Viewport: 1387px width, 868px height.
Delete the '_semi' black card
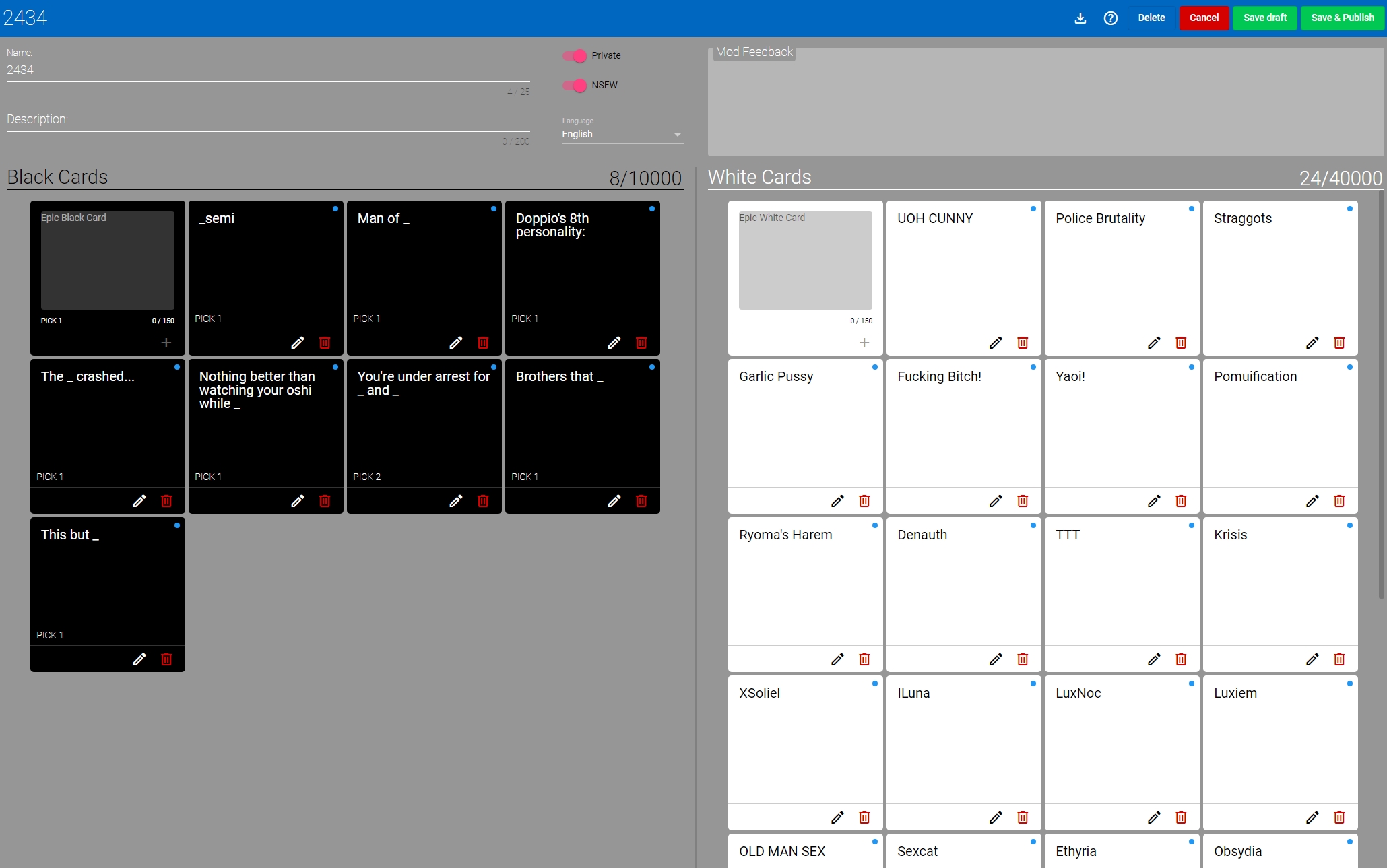tap(325, 343)
